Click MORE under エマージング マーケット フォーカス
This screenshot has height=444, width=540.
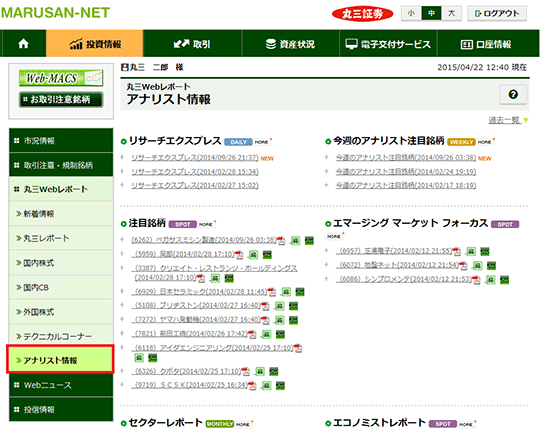point(334,236)
